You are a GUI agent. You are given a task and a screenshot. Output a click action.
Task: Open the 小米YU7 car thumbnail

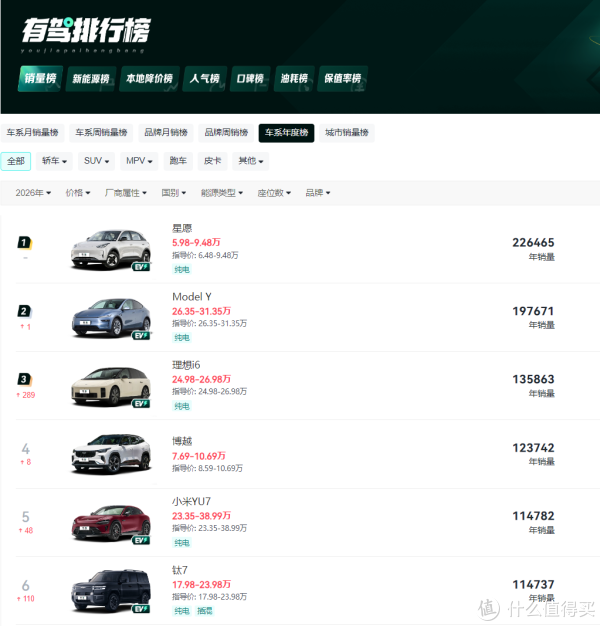tap(111, 523)
